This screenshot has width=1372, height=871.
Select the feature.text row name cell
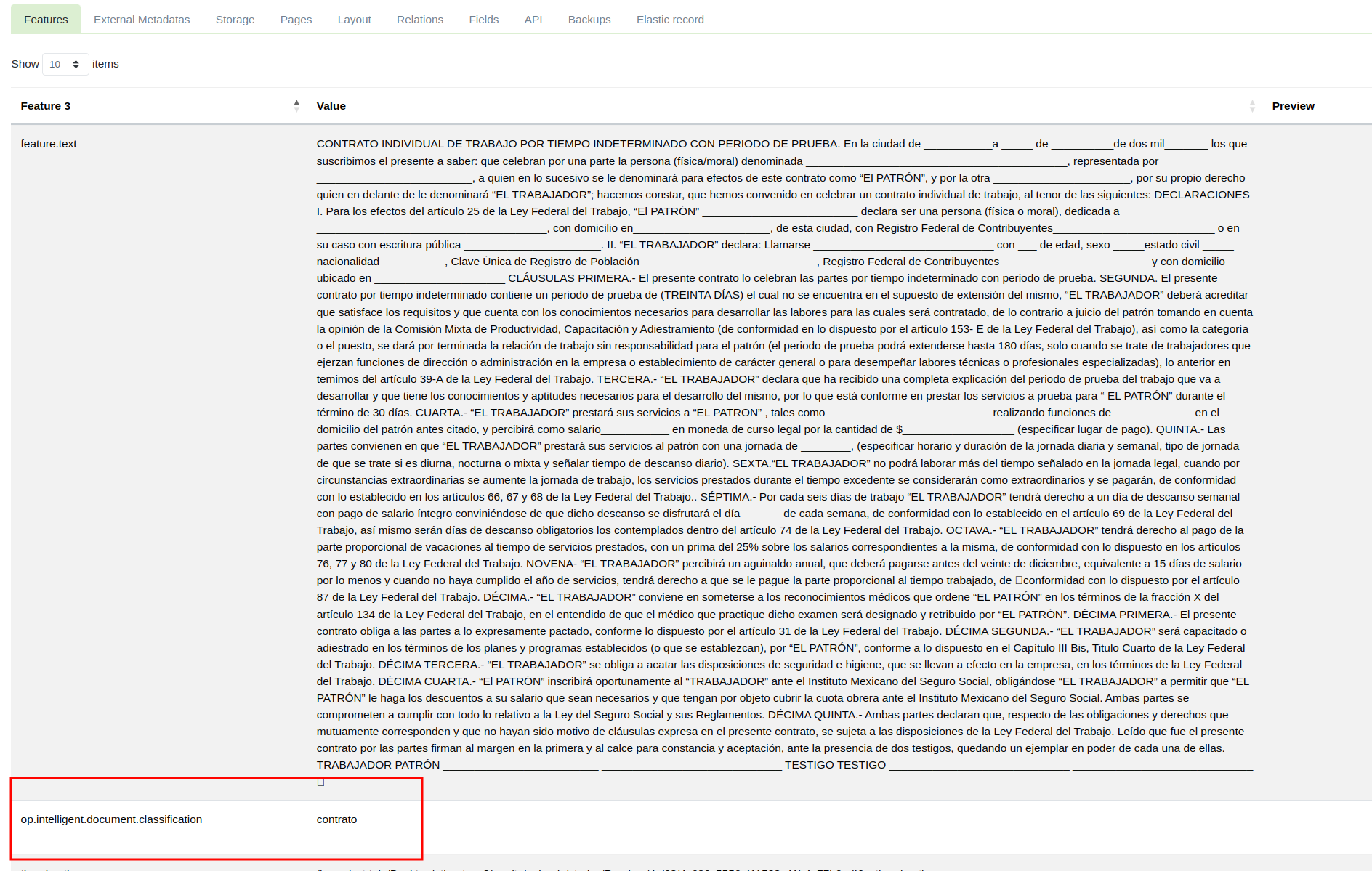click(49, 144)
